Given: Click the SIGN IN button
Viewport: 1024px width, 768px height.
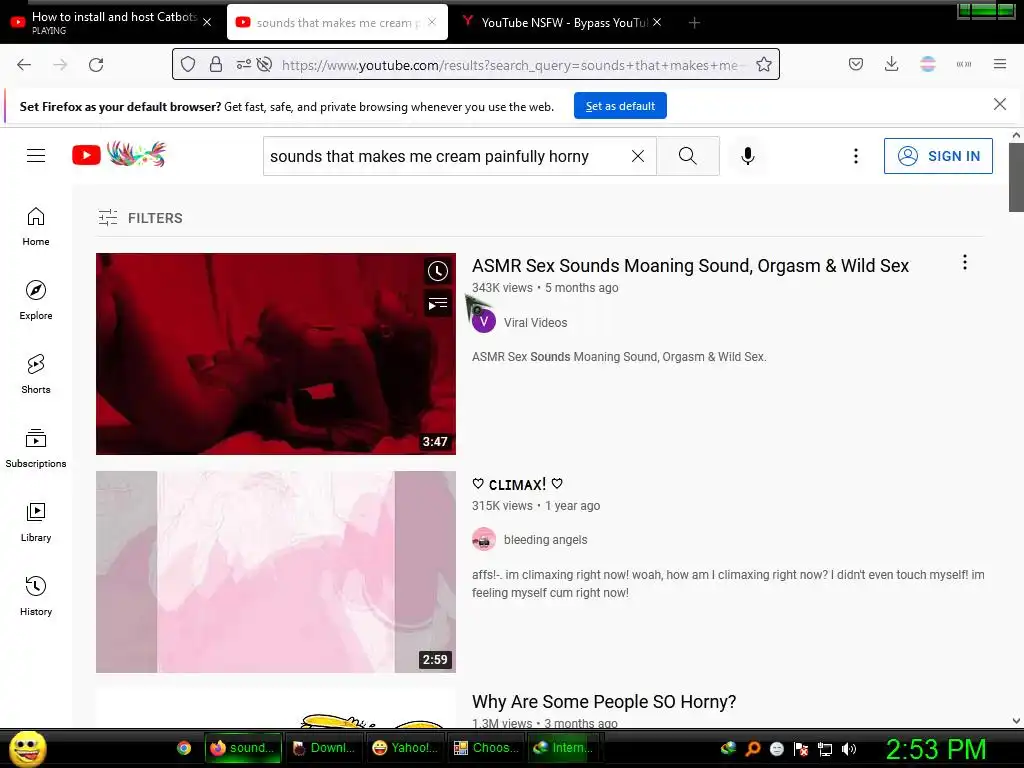Looking at the screenshot, I should 938,156.
